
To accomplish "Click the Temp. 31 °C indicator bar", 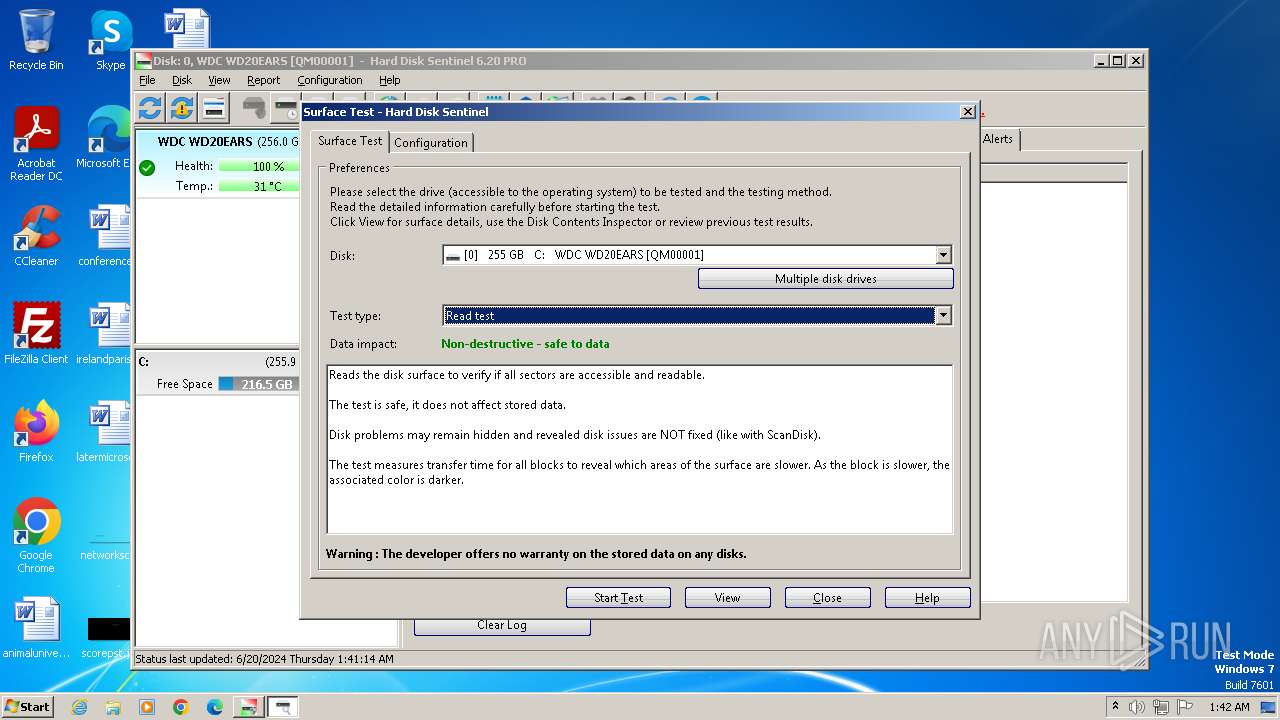I will 259,186.
